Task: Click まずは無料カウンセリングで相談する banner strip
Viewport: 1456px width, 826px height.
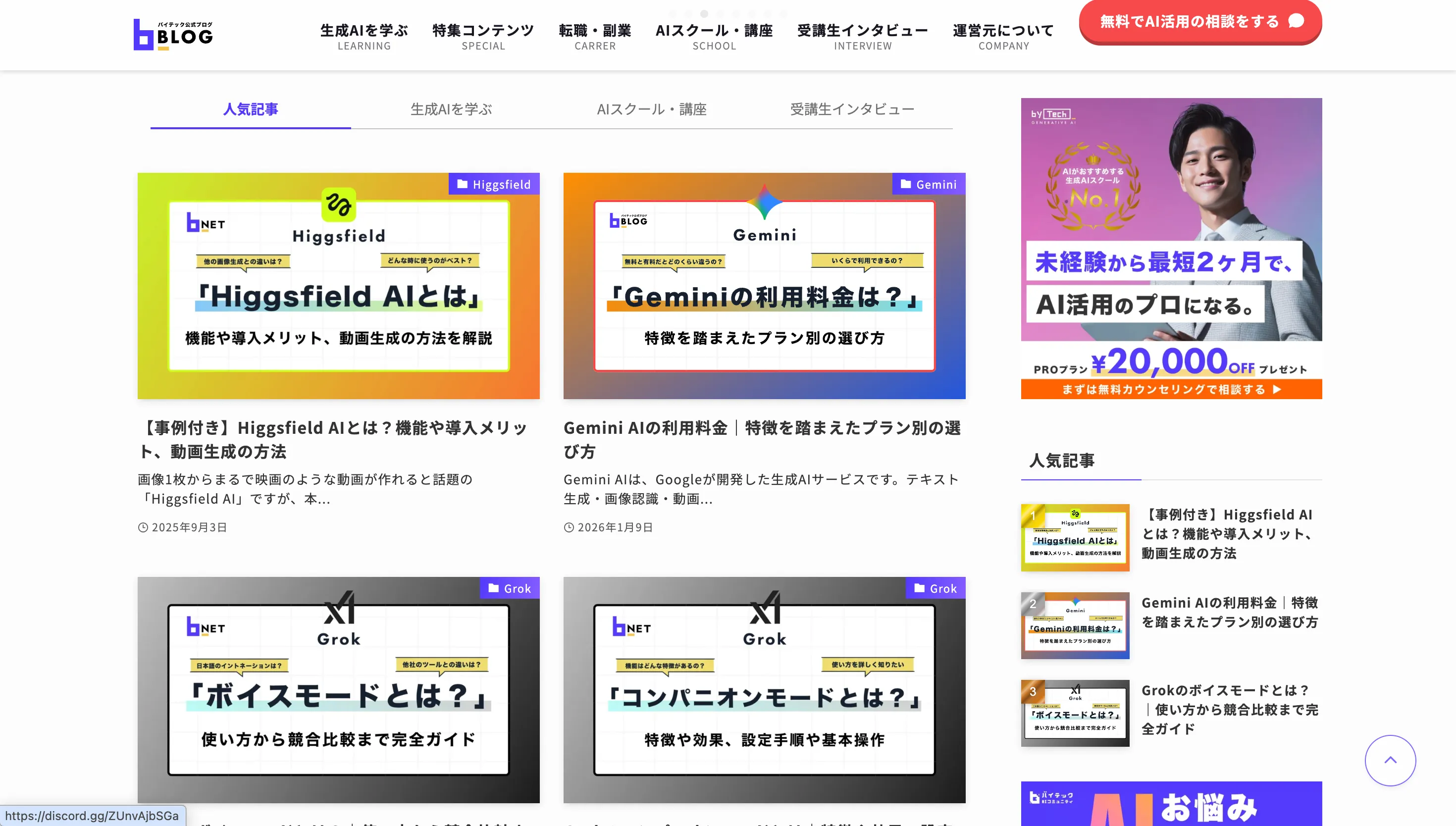Action: tap(1171, 389)
